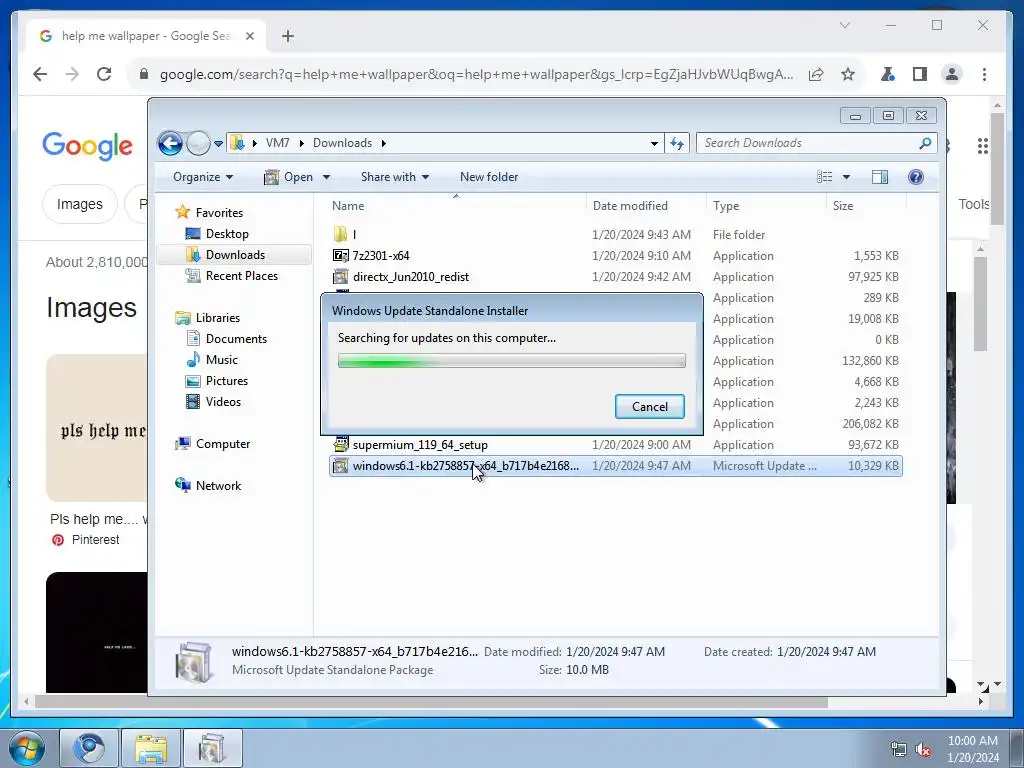This screenshot has height=768, width=1024.
Task: Open Recent Places in navigation pane
Action: pyautogui.click(x=242, y=276)
